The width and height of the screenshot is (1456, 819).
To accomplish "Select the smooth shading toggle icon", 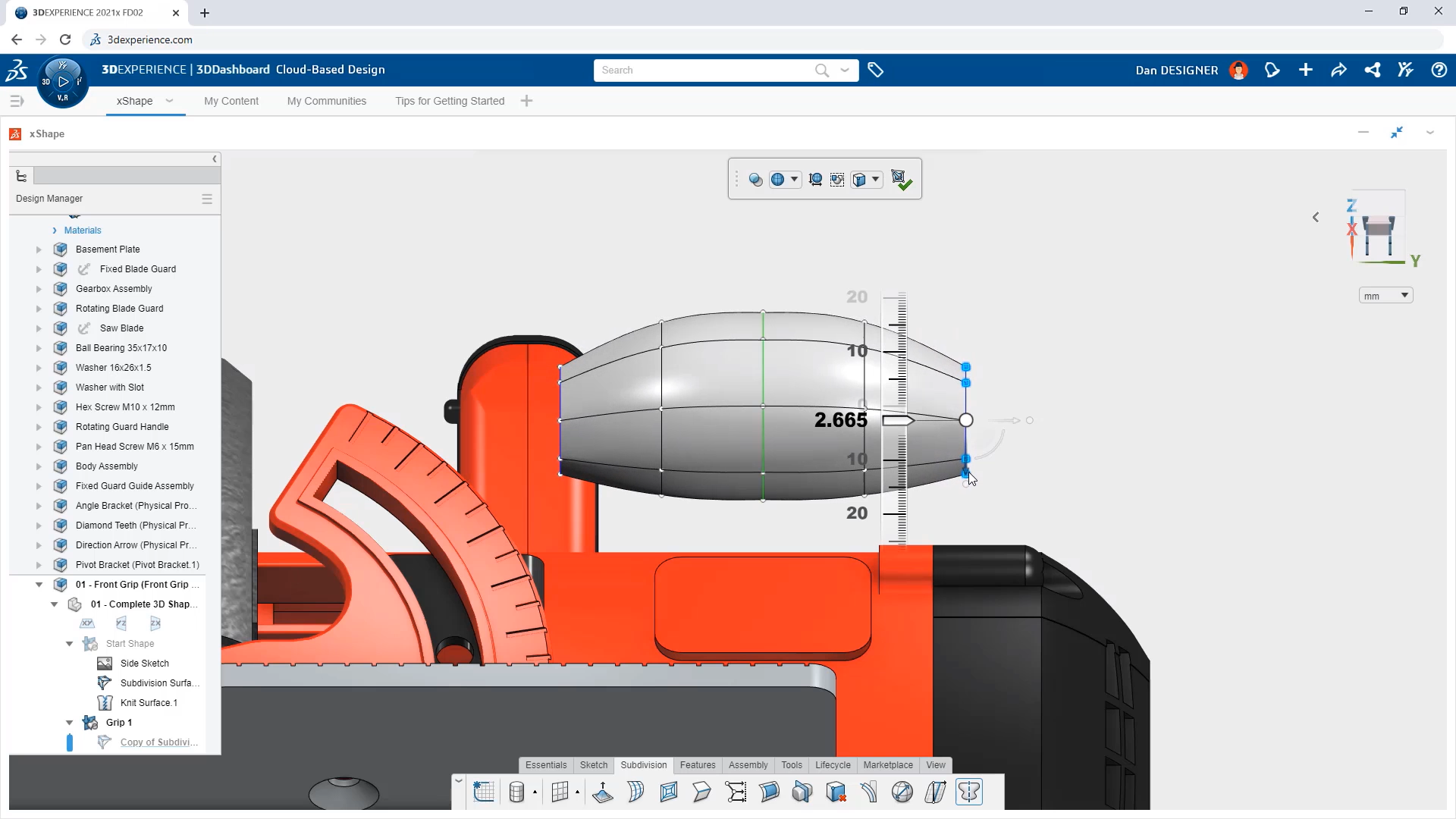I will (x=756, y=179).
